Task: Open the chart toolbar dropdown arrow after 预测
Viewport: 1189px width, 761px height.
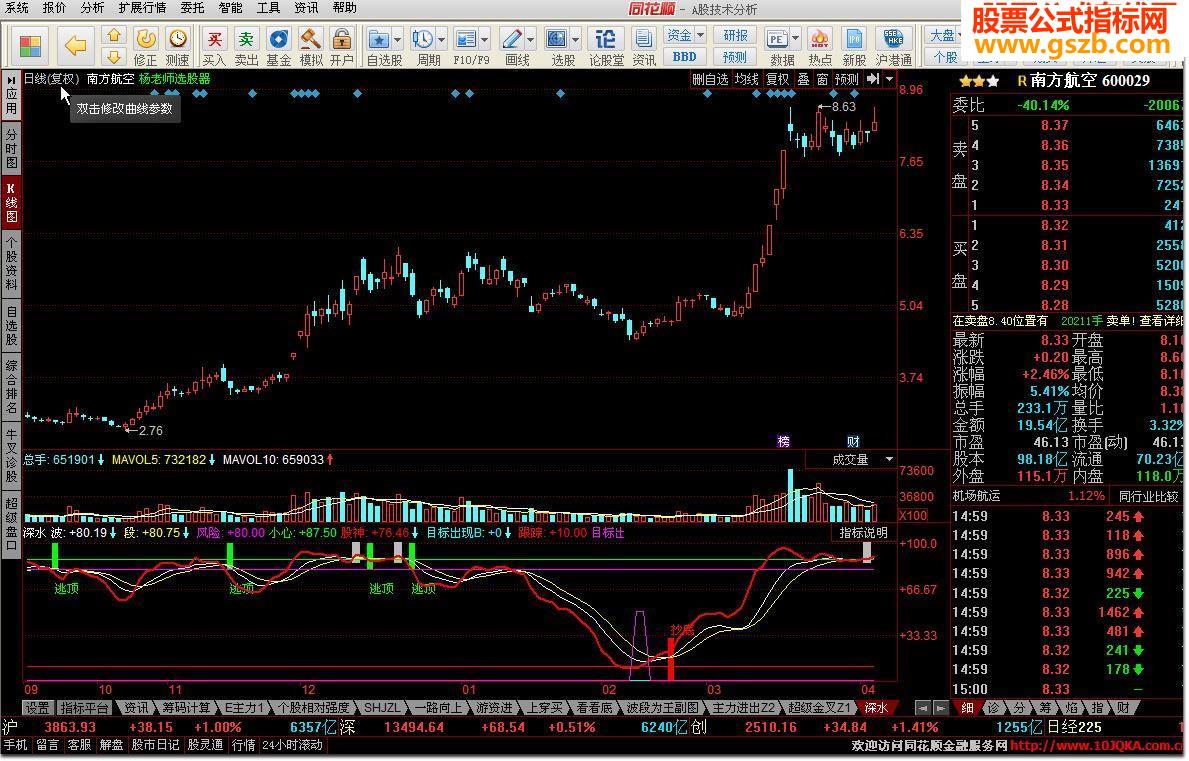Action: tap(889, 79)
